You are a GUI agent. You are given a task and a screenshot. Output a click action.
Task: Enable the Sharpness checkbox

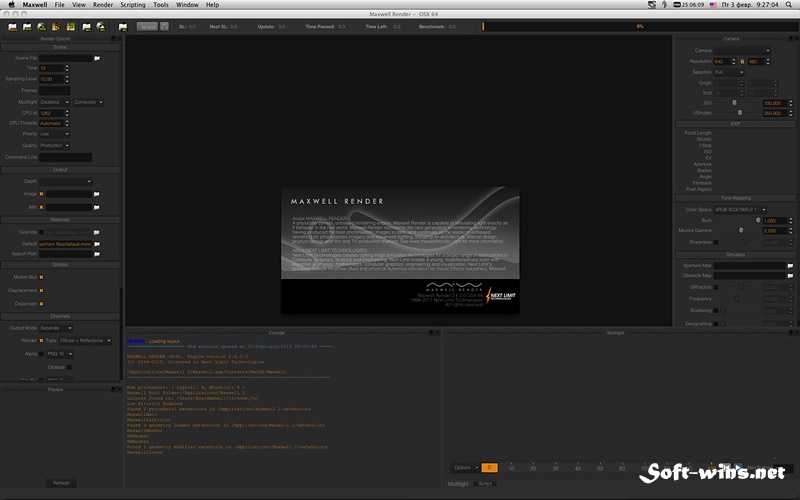(716, 242)
